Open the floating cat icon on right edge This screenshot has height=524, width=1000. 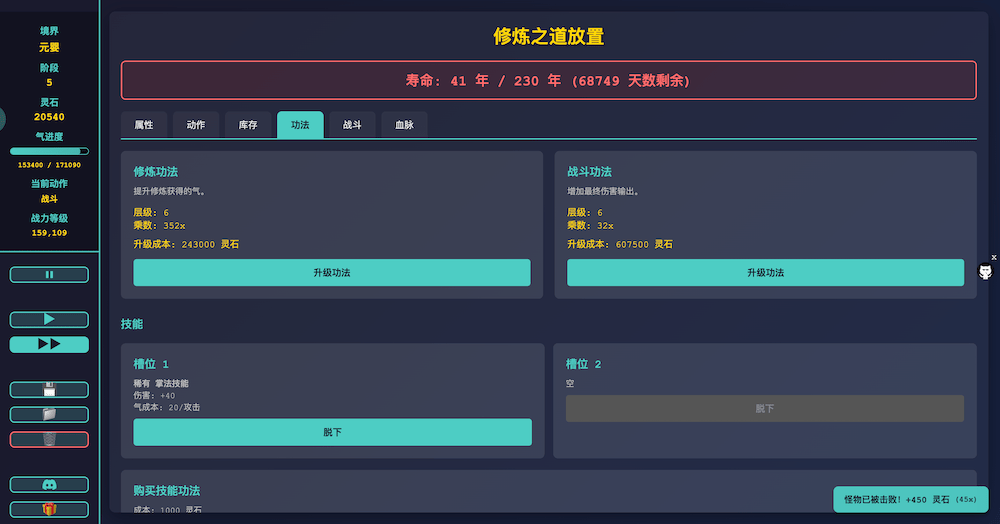pyautogui.click(x=986, y=272)
